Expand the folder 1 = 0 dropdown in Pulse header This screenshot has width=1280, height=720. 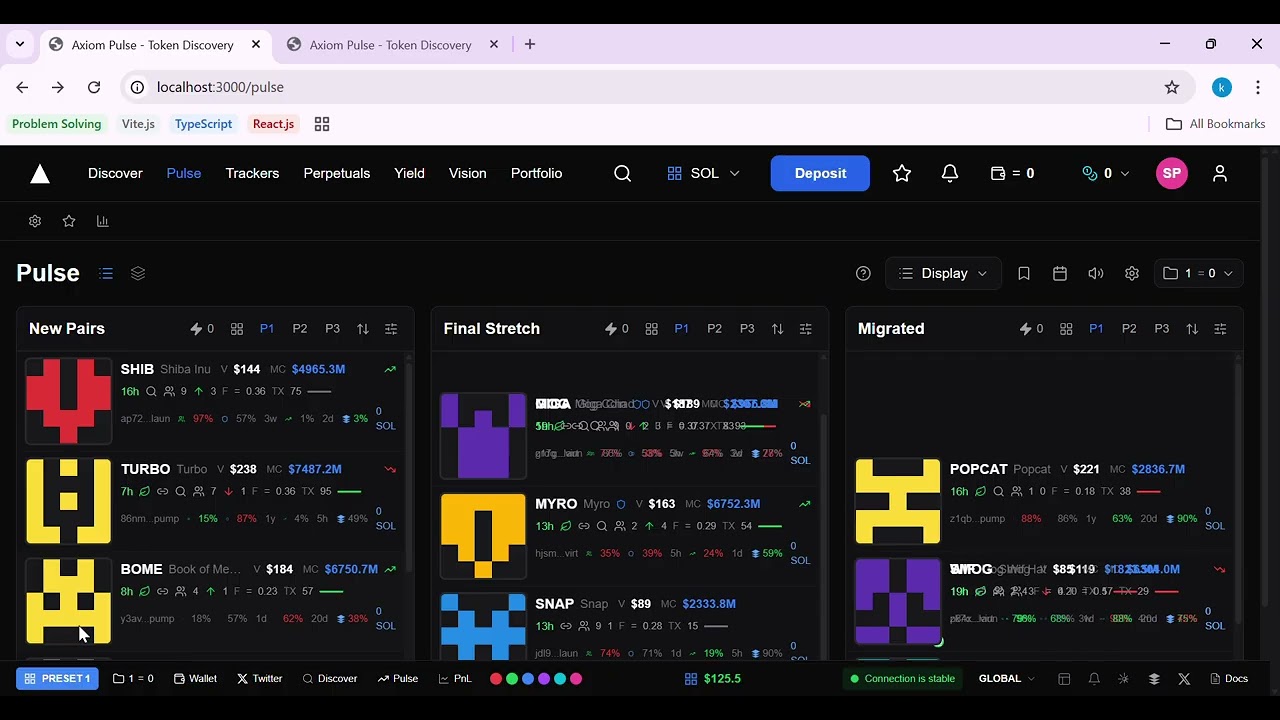1198,274
